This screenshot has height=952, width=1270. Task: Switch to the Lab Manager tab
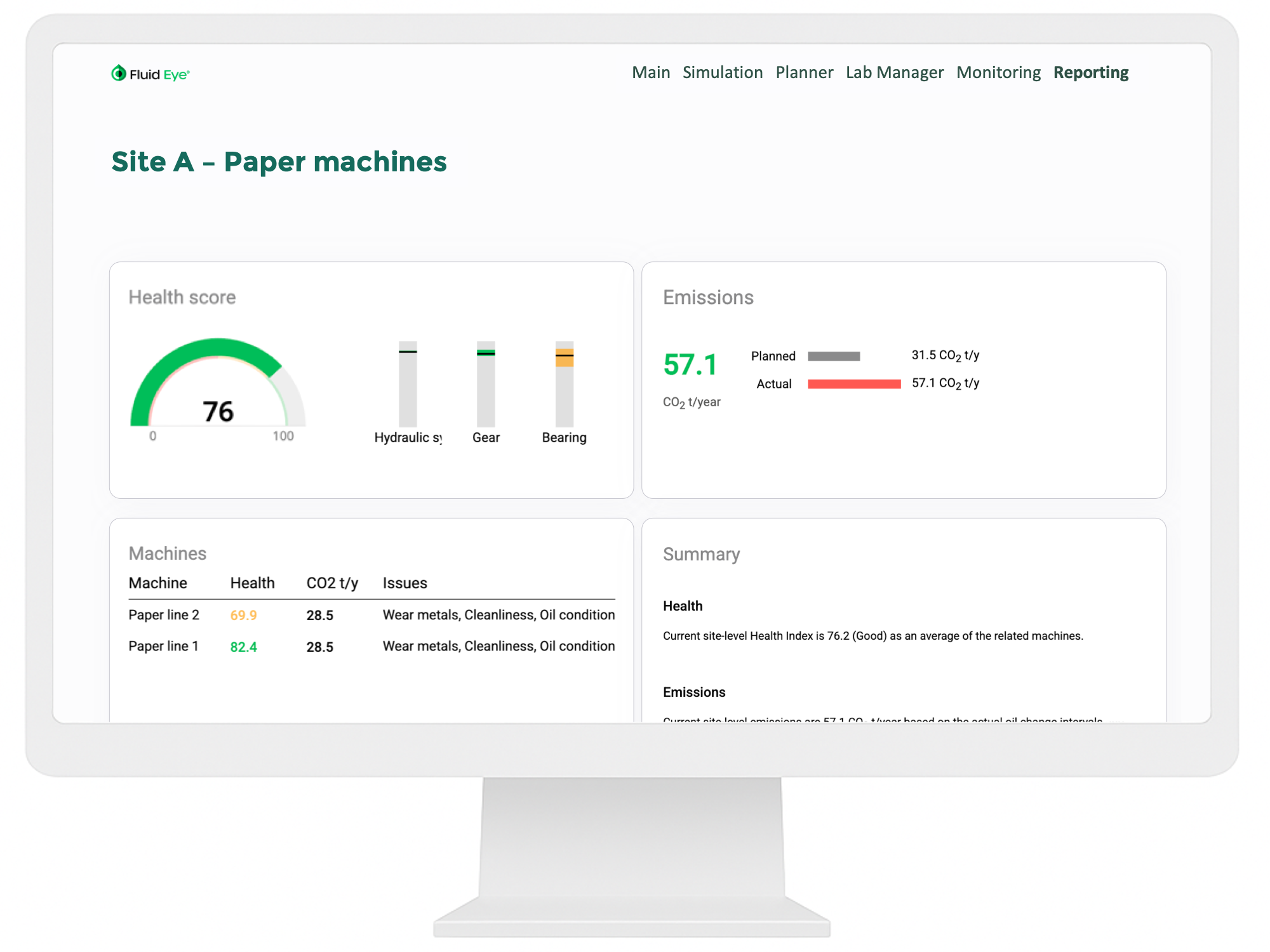[x=894, y=73]
